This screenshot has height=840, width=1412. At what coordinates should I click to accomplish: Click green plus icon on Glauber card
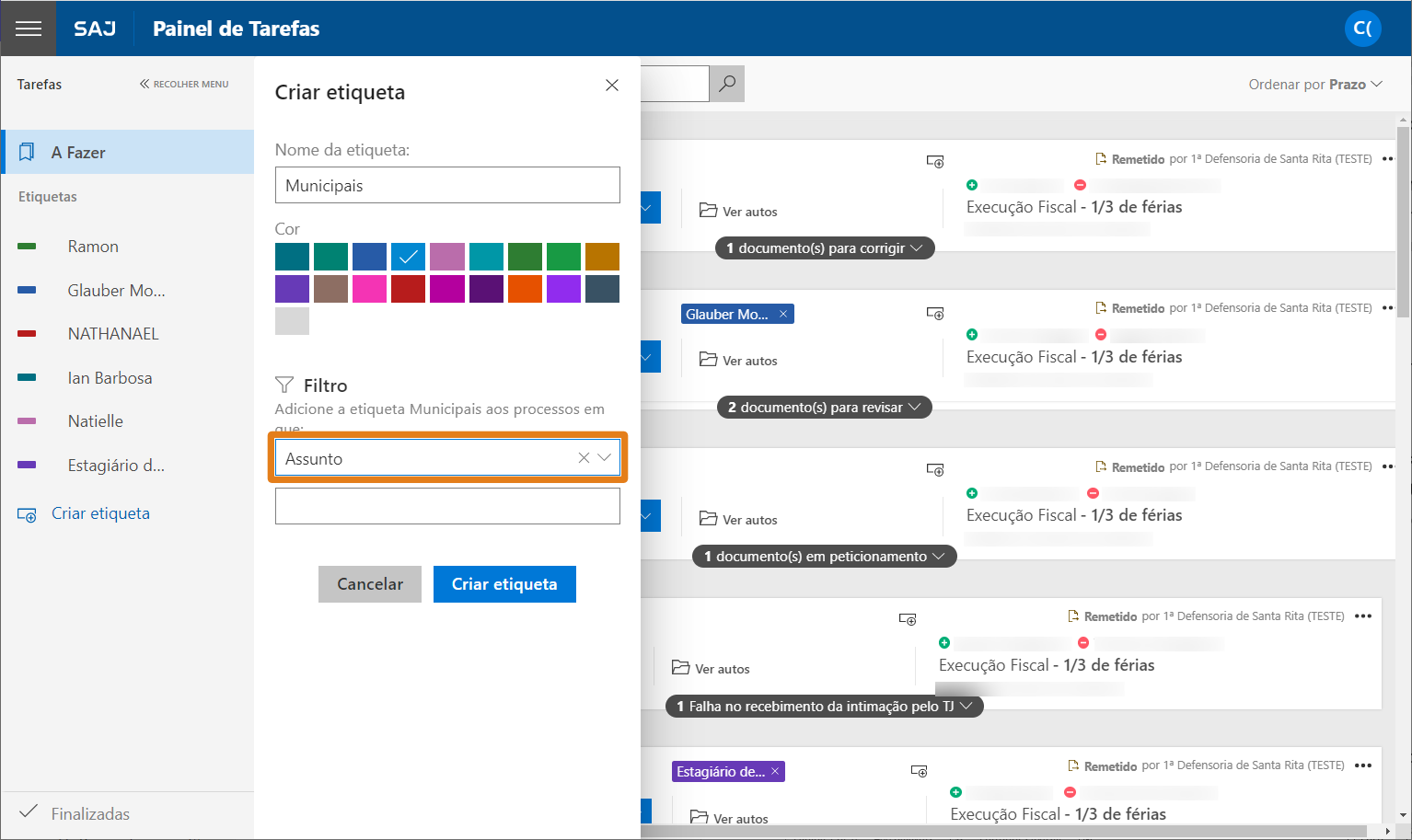click(972, 334)
